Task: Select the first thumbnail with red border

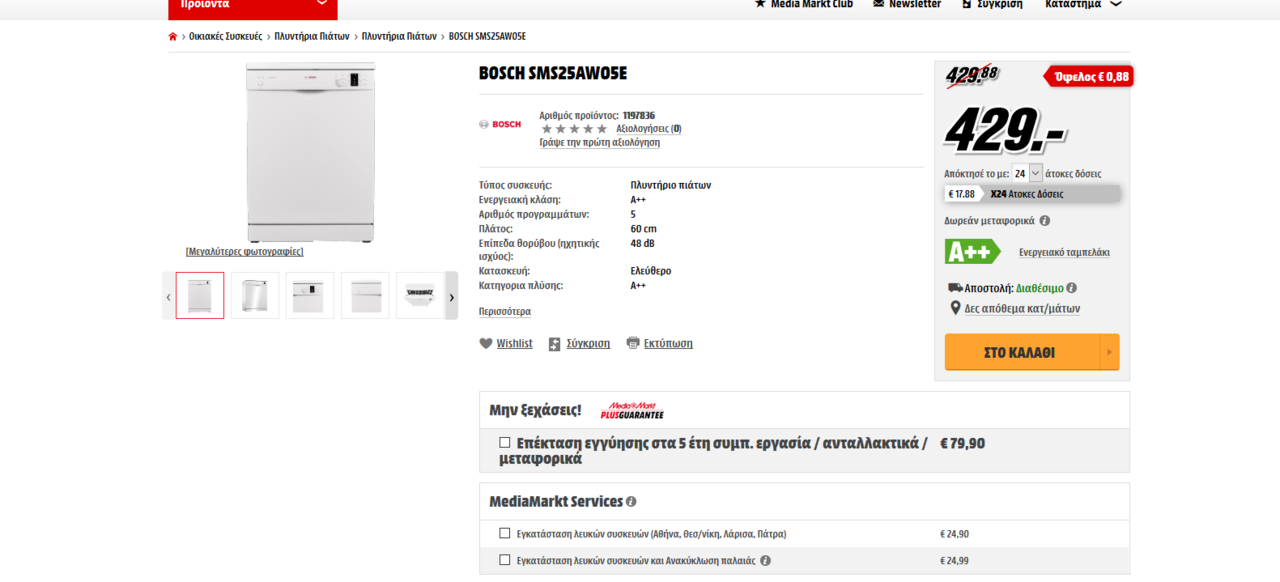Action: click(x=200, y=296)
